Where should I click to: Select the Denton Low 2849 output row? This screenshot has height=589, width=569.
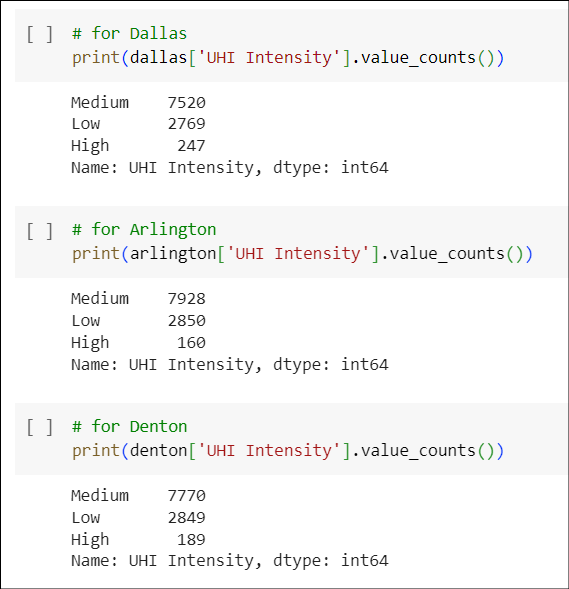pyautogui.click(x=138, y=518)
